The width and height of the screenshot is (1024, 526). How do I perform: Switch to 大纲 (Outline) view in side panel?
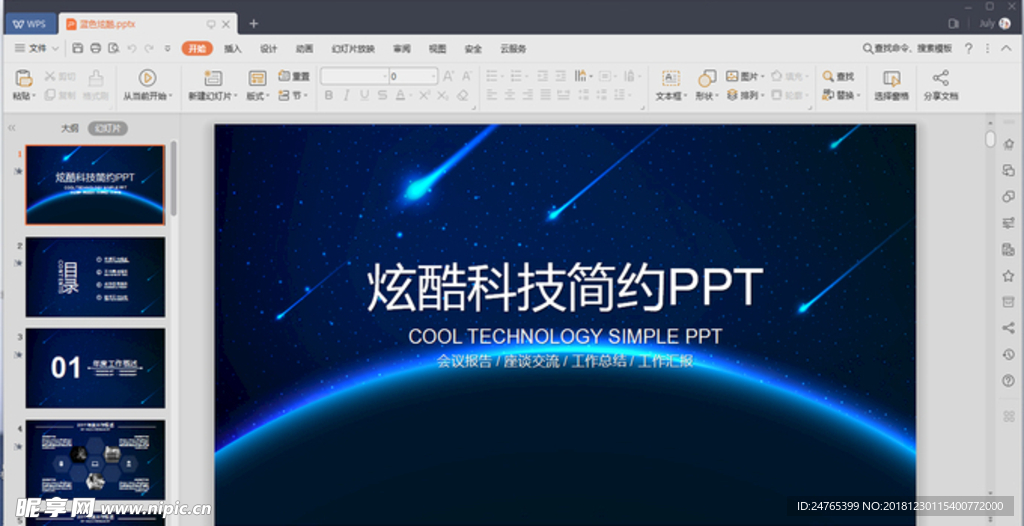click(69, 128)
